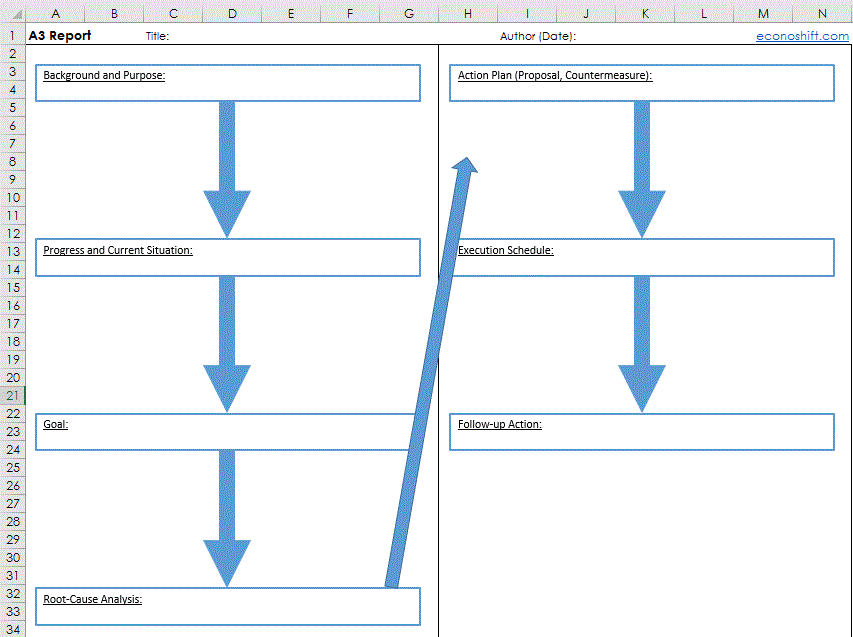The height and width of the screenshot is (637, 853).
Task: Select column I header
Action: pyautogui.click(x=527, y=14)
